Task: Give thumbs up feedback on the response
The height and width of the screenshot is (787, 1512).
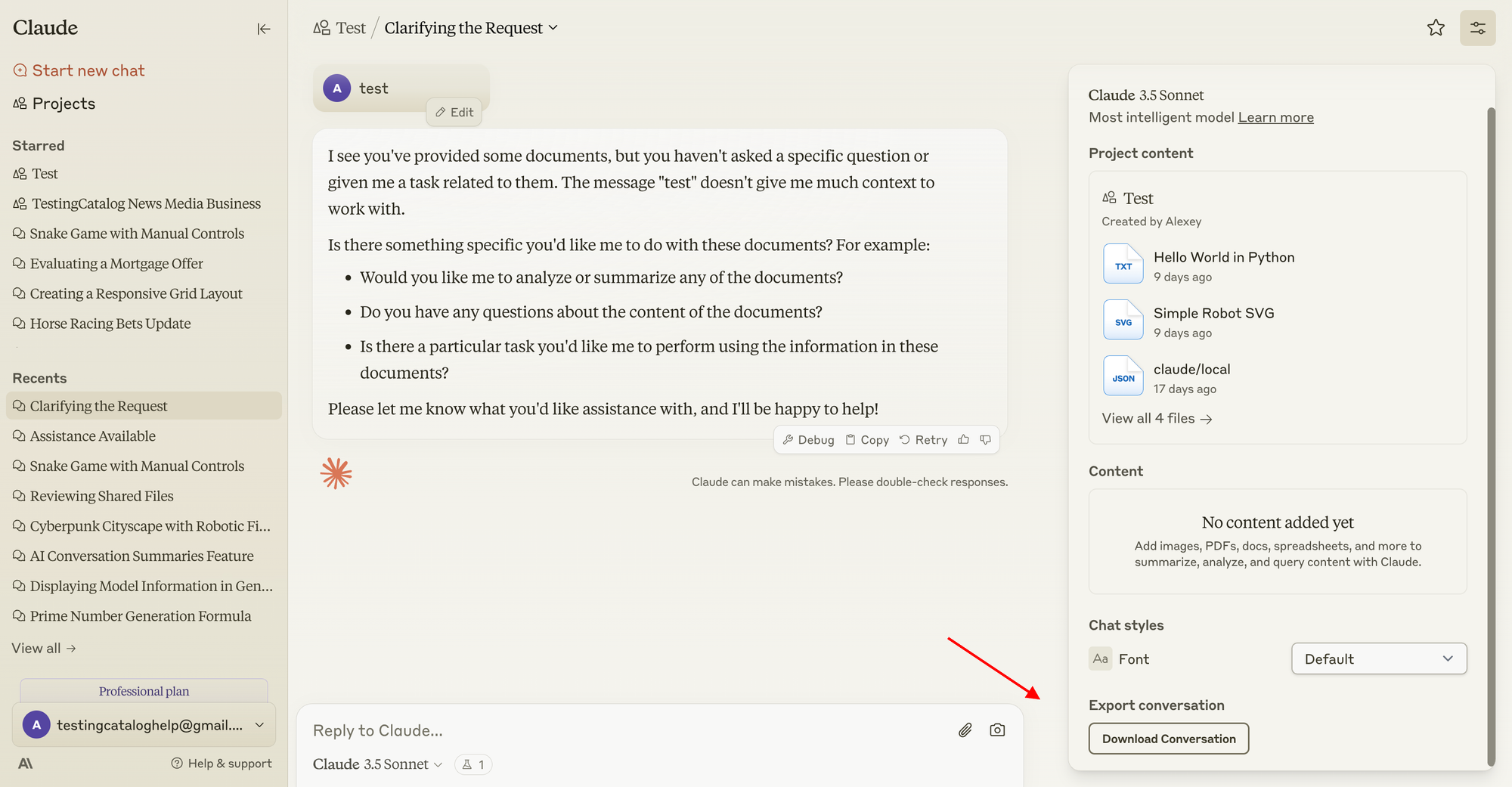Action: 963,440
